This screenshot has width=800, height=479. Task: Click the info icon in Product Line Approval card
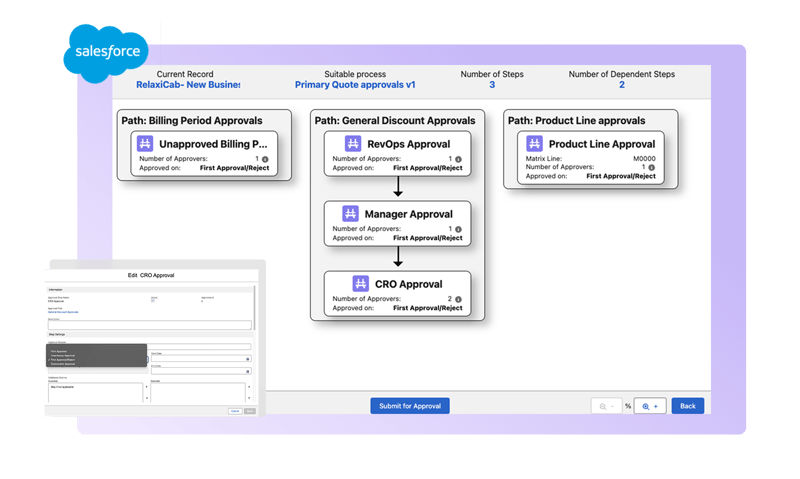652,167
